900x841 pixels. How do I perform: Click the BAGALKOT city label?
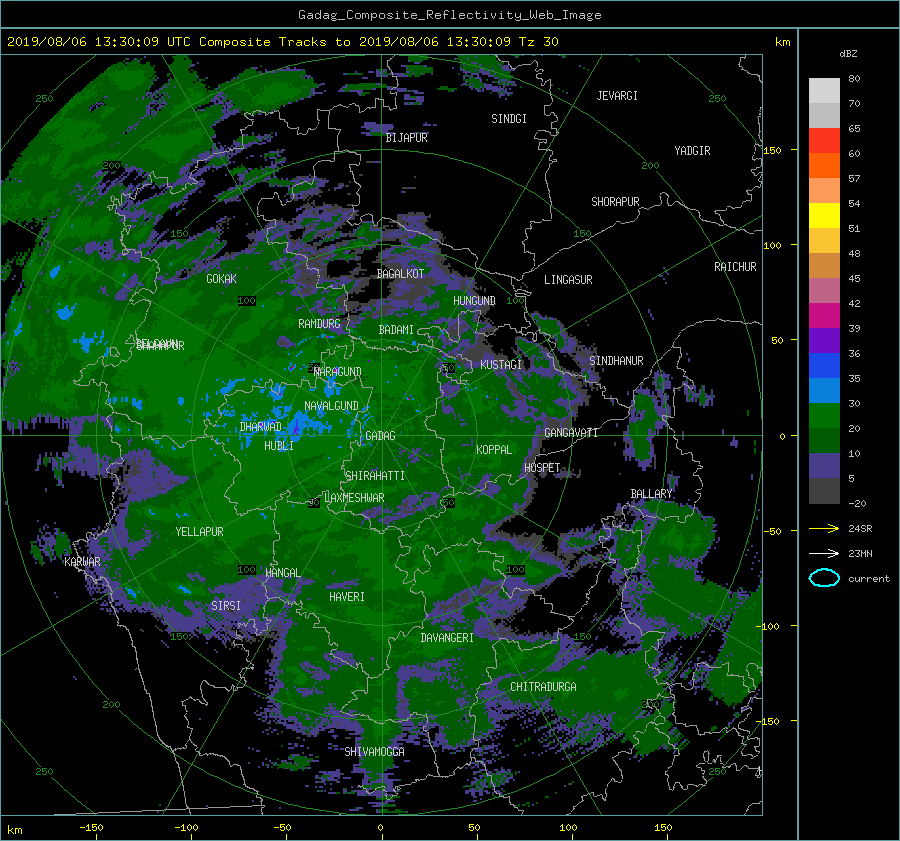pyautogui.click(x=400, y=274)
